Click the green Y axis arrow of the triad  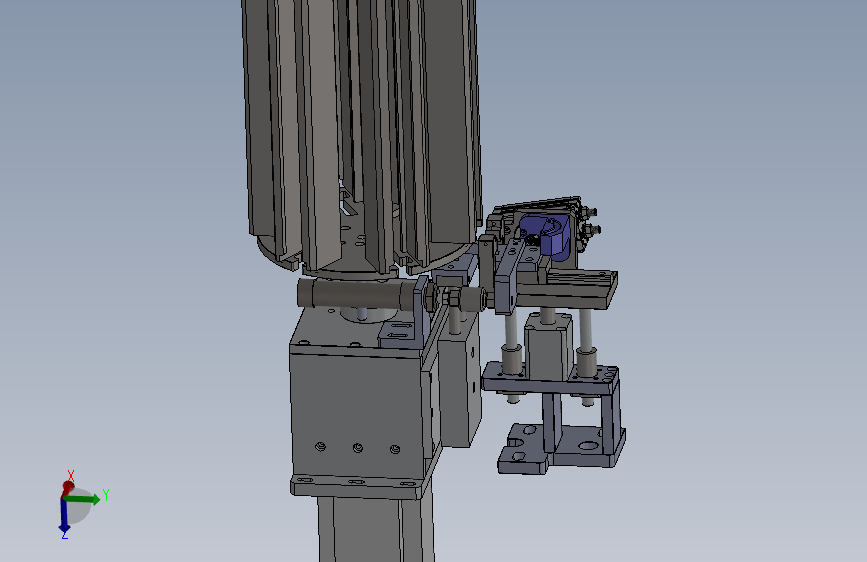coord(82,499)
